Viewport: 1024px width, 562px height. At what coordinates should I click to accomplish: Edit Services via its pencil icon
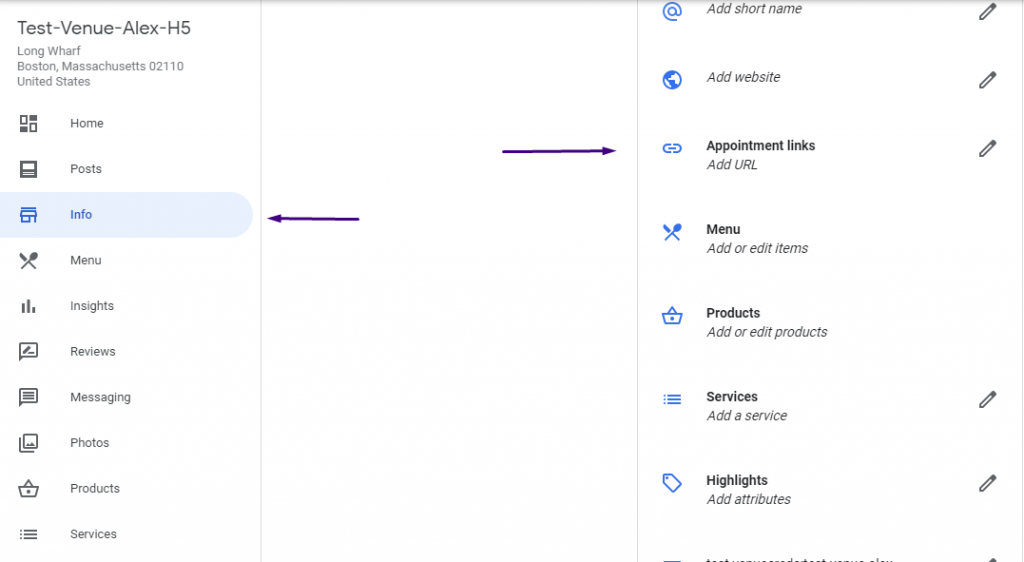(x=987, y=399)
